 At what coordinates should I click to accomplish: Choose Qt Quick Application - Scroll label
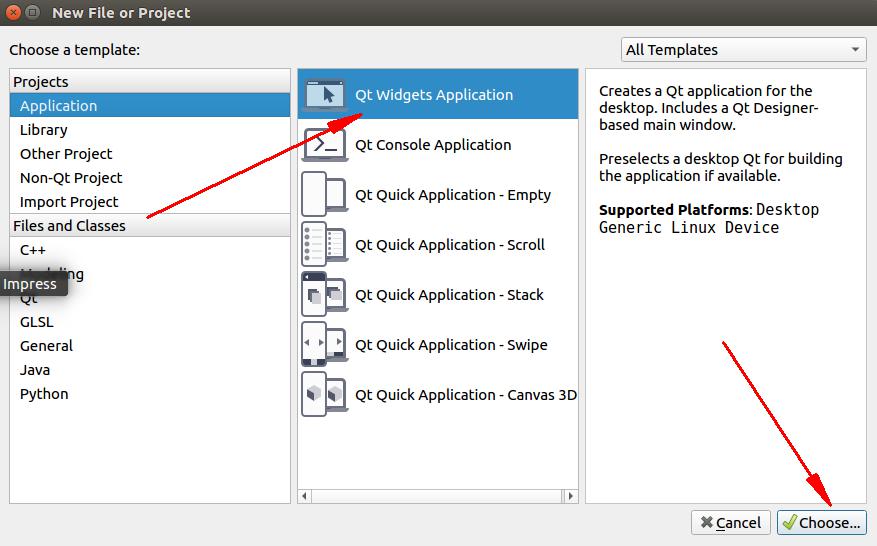pos(450,244)
